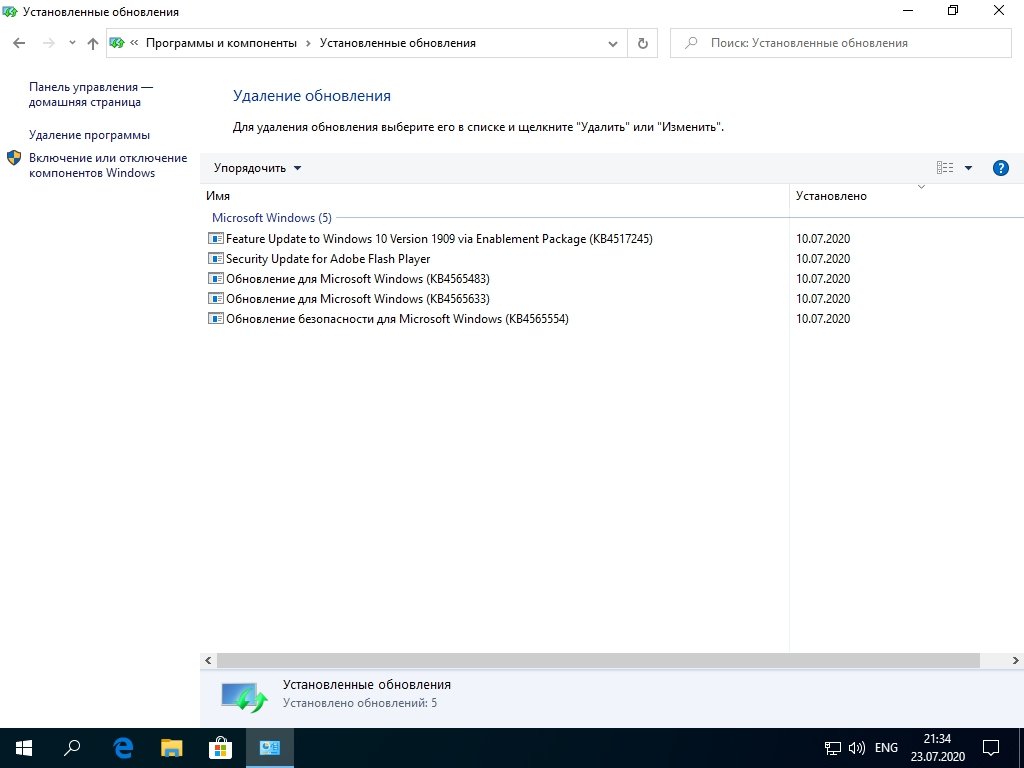Click the Установленные обновления breadcrumb

(x=398, y=43)
